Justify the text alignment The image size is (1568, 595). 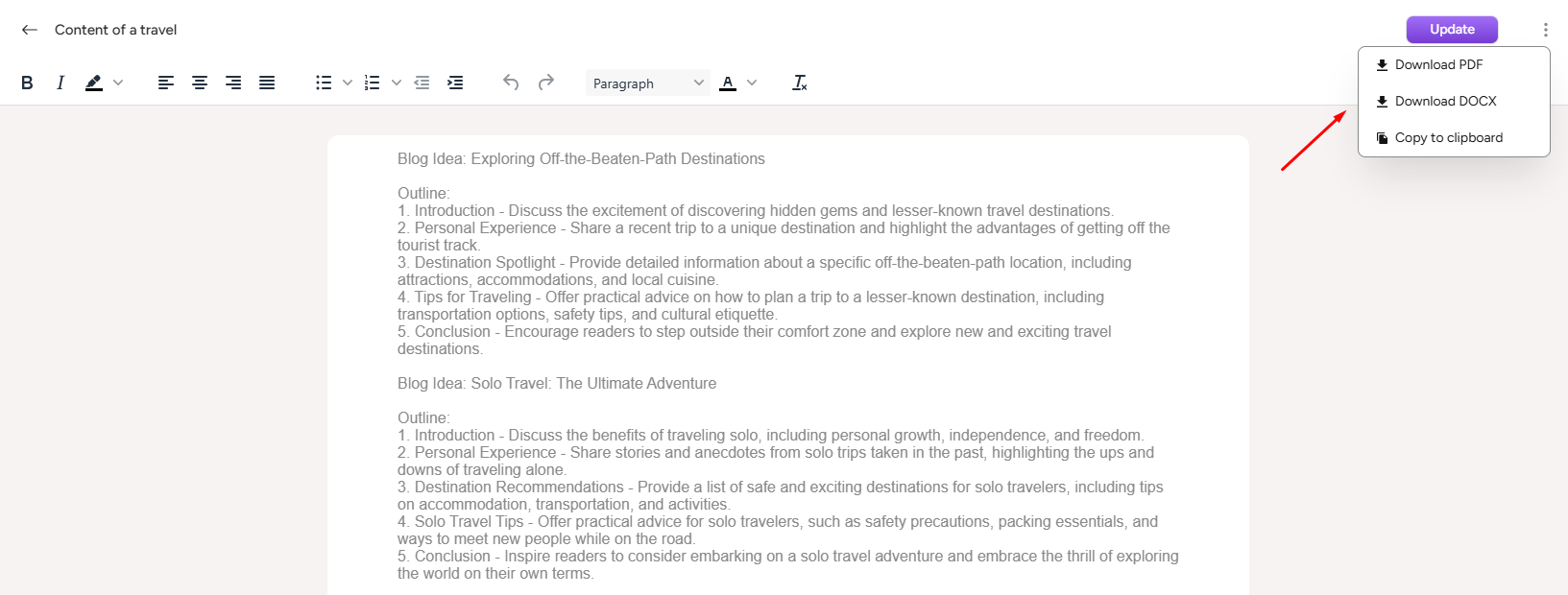[267, 83]
